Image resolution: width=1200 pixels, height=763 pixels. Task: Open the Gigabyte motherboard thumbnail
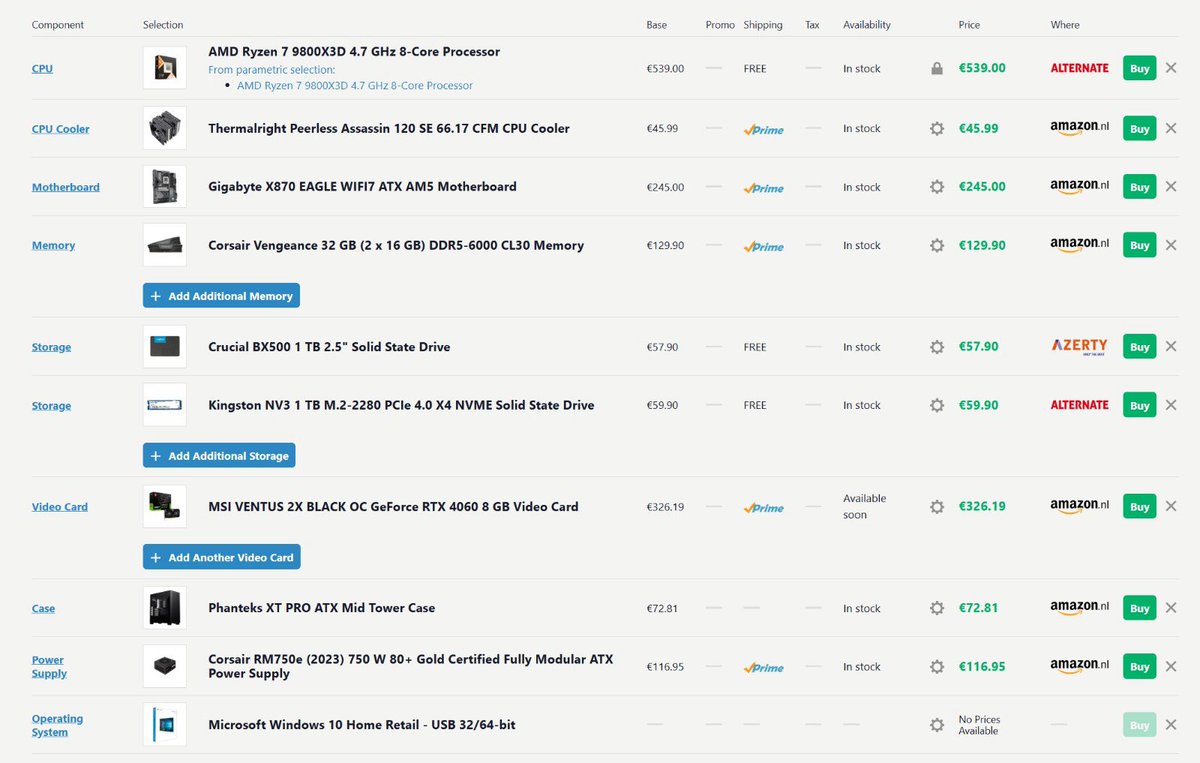point(165,186)
